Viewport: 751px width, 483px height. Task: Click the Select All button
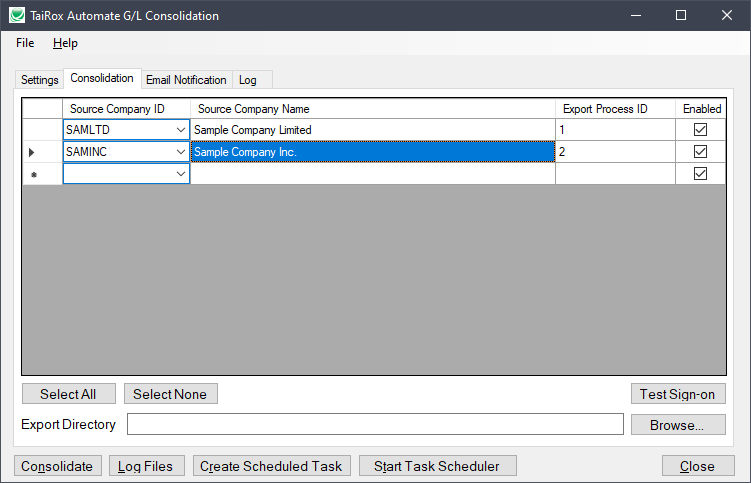(x=68, y=394)
